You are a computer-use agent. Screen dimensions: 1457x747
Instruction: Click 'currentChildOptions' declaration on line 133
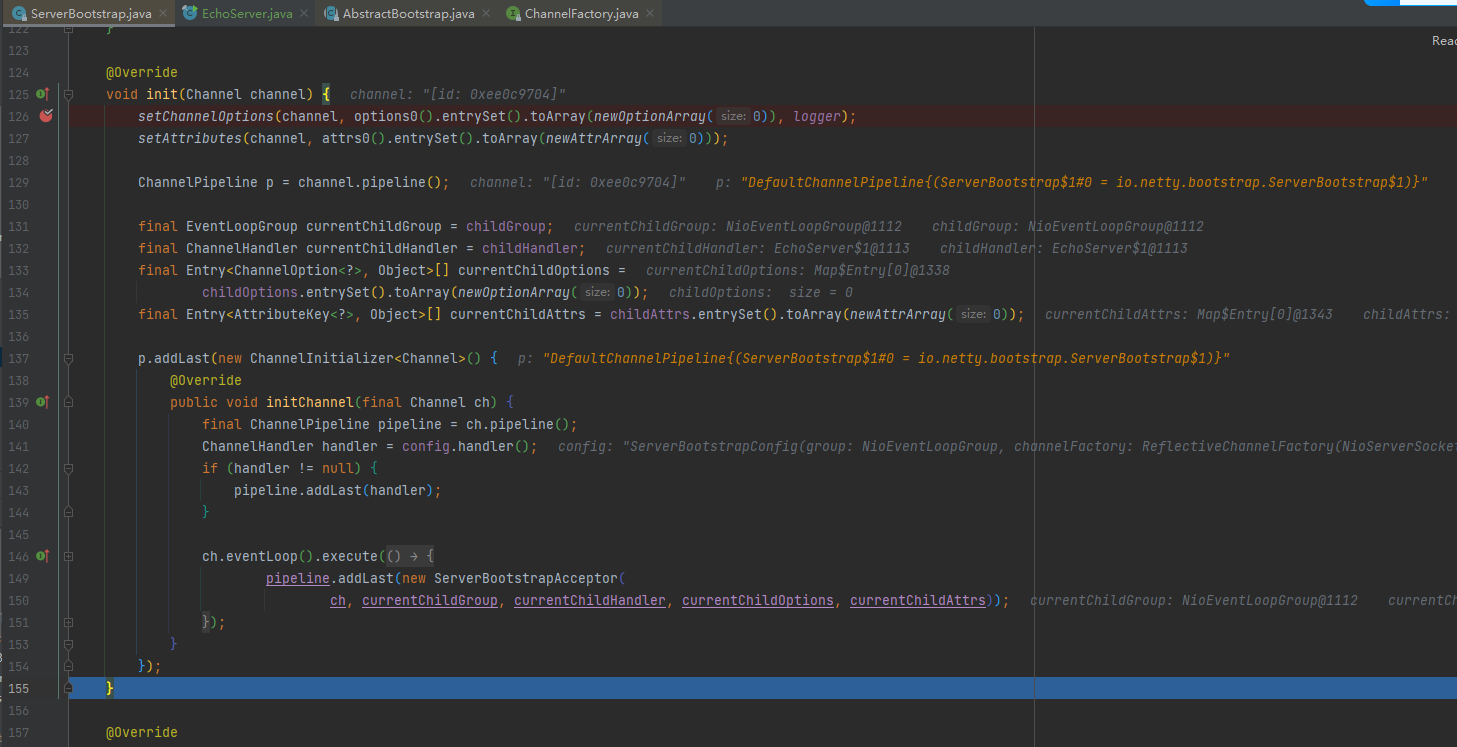[534, 270]
